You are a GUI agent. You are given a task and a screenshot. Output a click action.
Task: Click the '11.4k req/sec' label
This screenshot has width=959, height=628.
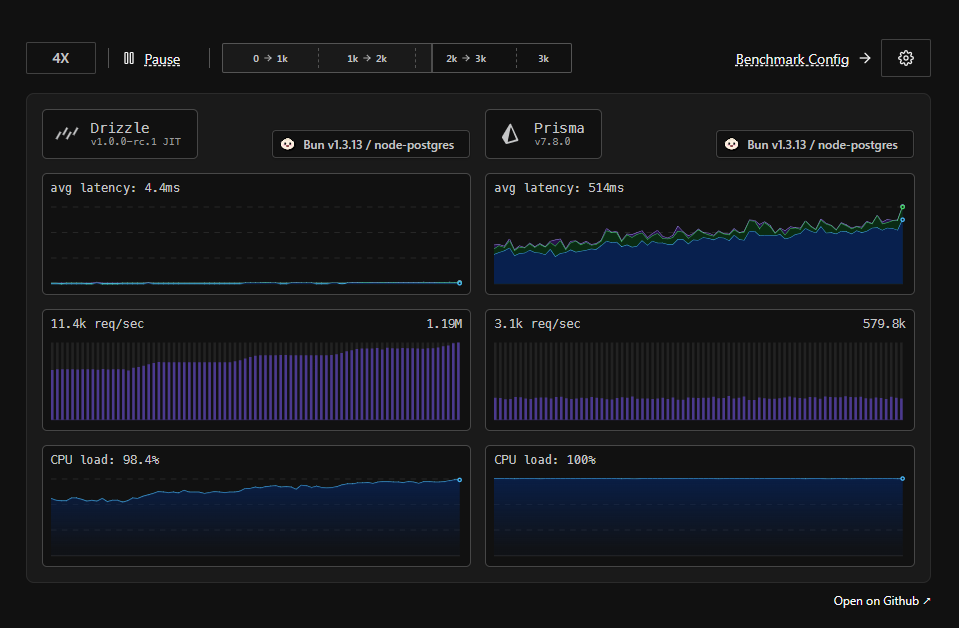click(97, 323)
